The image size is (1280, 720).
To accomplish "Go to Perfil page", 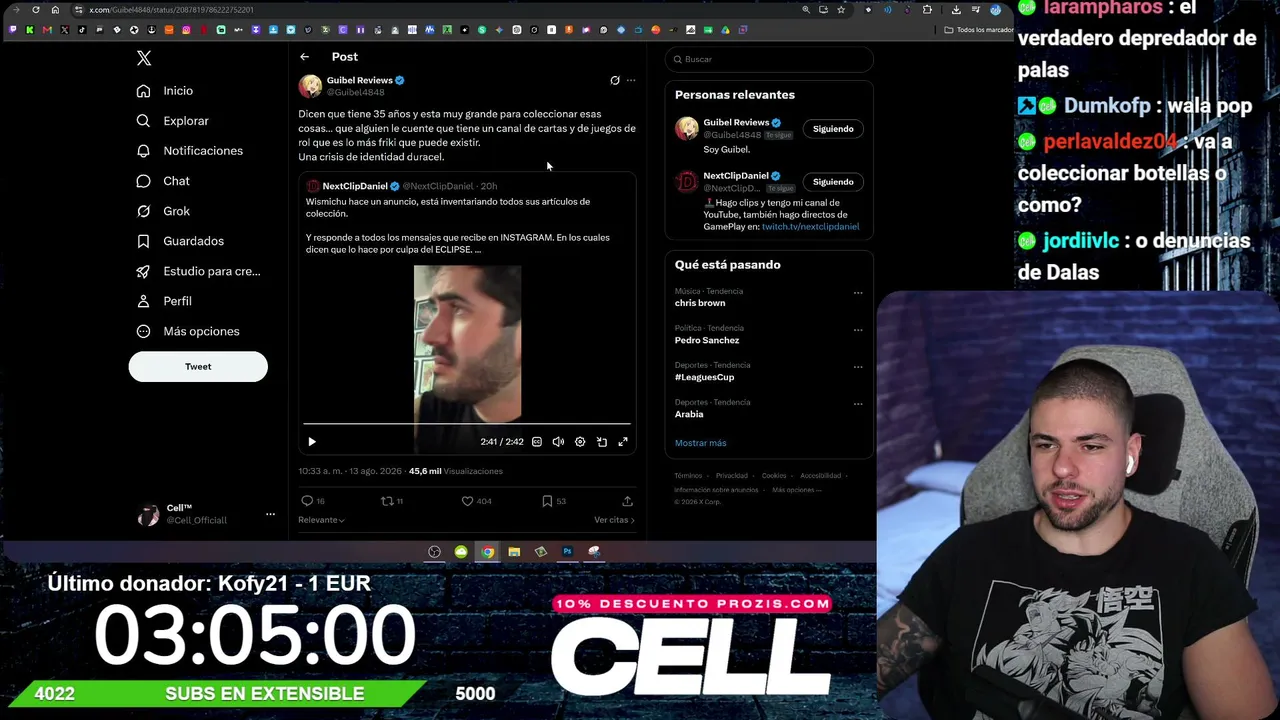I will coord(163,301).
